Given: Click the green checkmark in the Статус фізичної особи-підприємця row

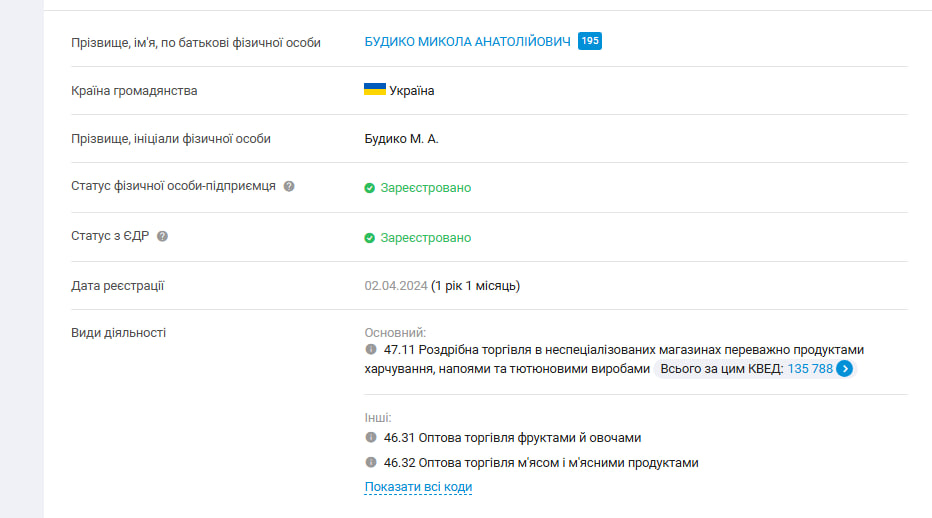Looking at the screenshot, I should tap(370, 188).
